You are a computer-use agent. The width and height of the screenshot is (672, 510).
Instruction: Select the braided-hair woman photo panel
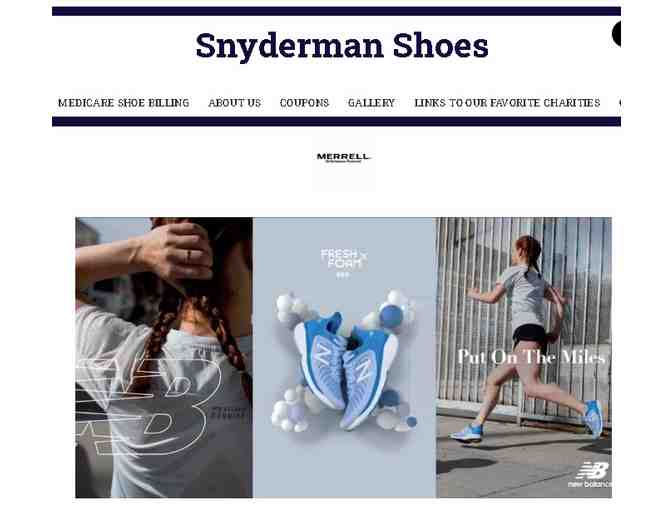point(164,357)
